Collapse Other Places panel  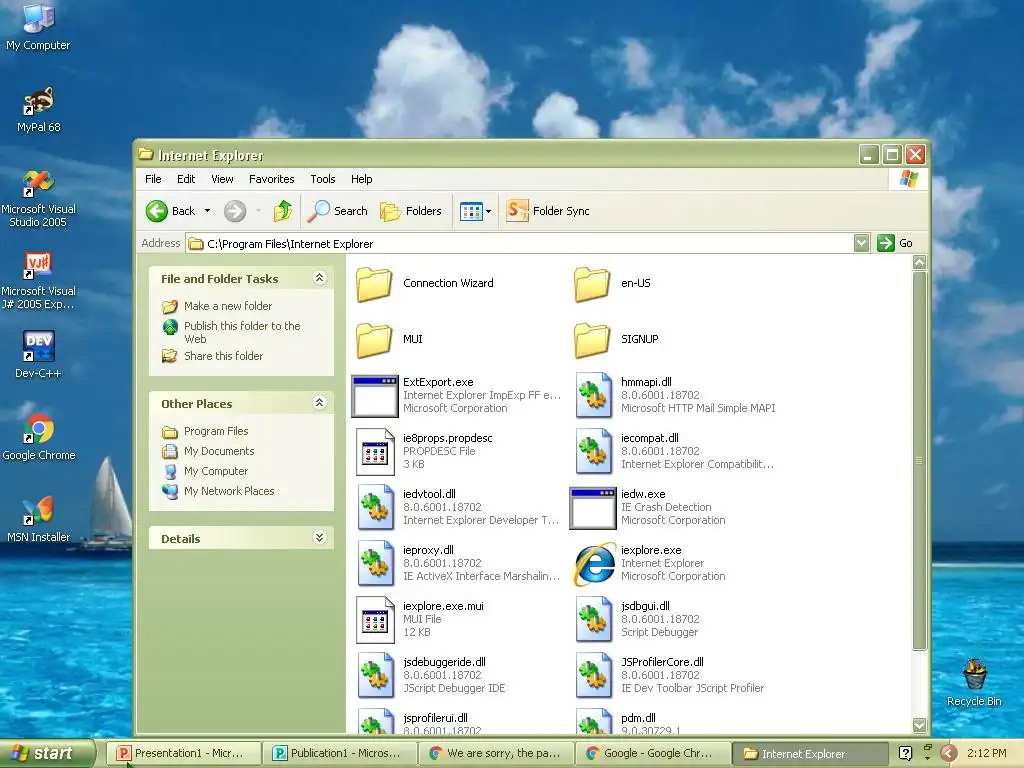coord(319,402)
